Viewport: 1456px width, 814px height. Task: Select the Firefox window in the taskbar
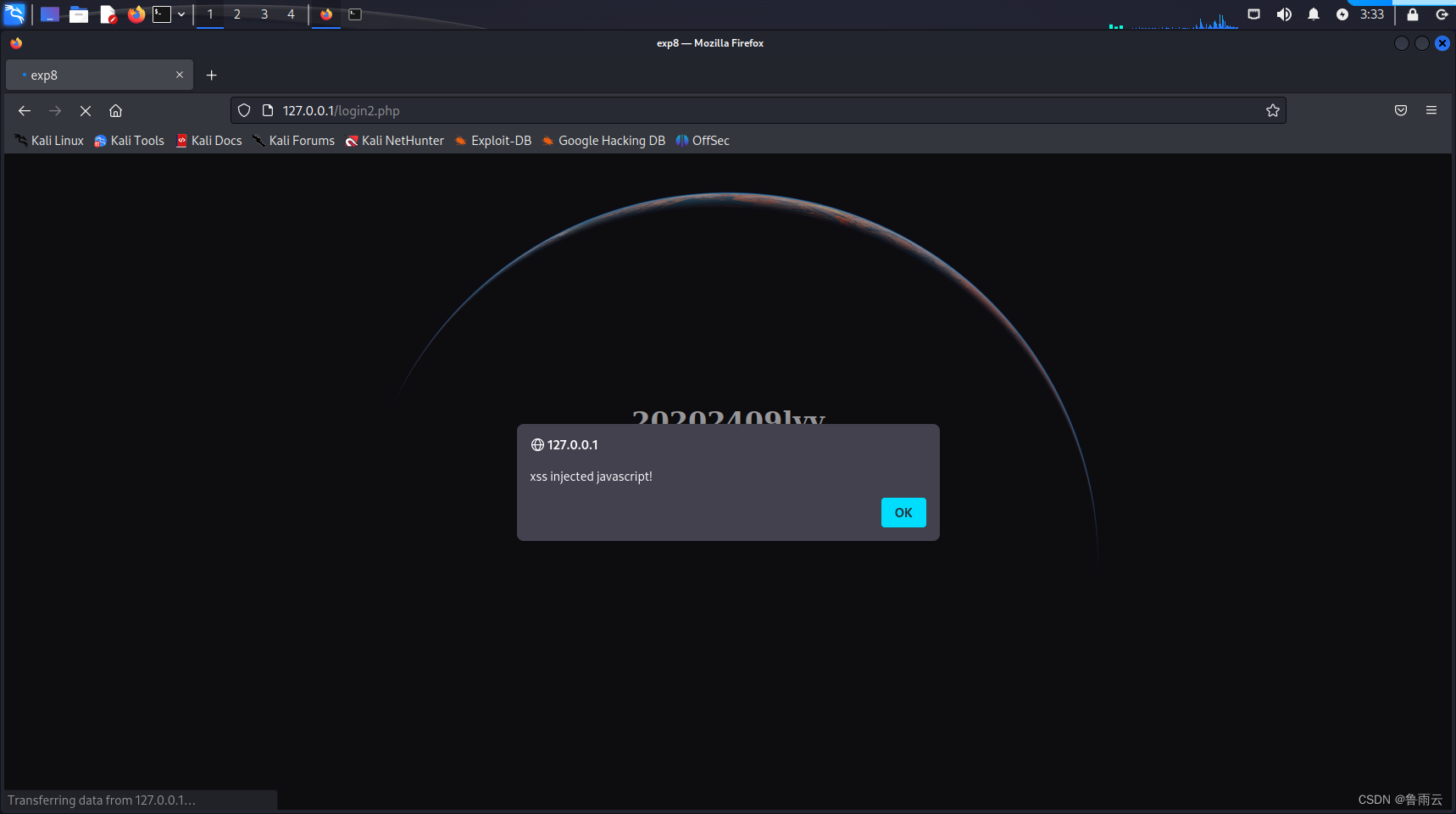(326, 14)
